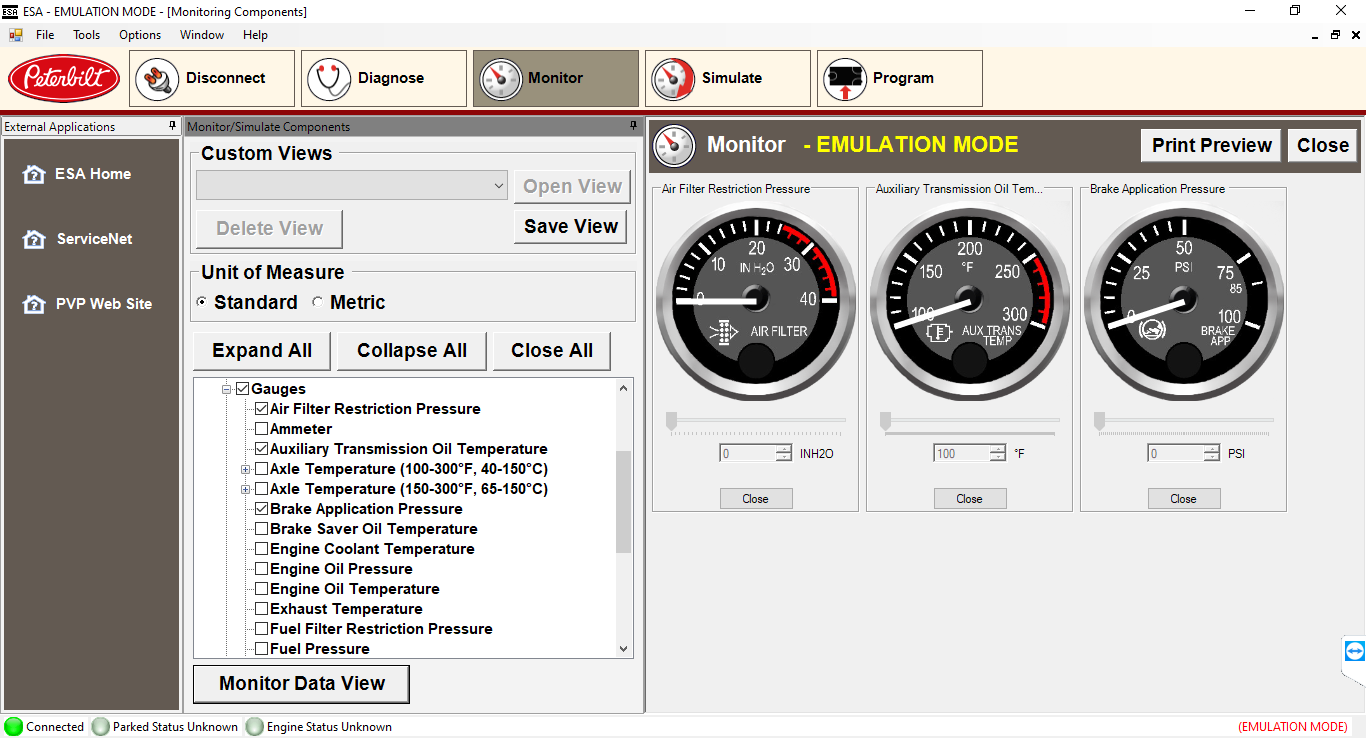Click the PVP Web Site icon
This screenshot has width=1366, height=738.
point(34,305)
